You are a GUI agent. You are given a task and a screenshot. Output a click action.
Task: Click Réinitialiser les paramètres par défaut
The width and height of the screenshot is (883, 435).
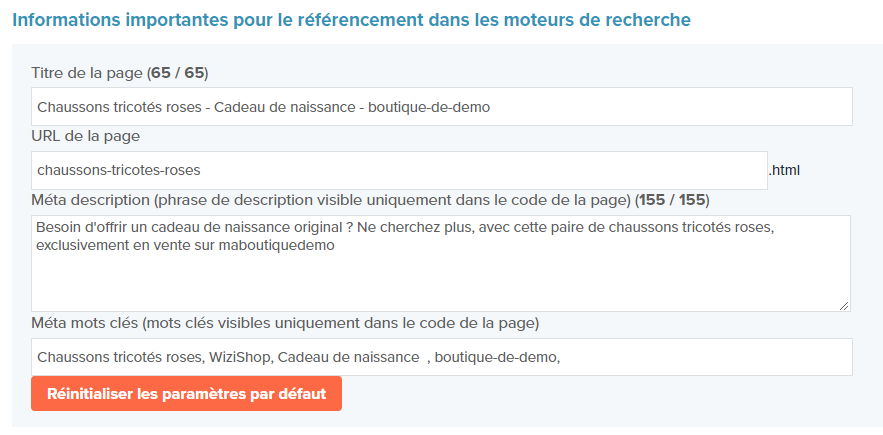(x=186, y=393)
